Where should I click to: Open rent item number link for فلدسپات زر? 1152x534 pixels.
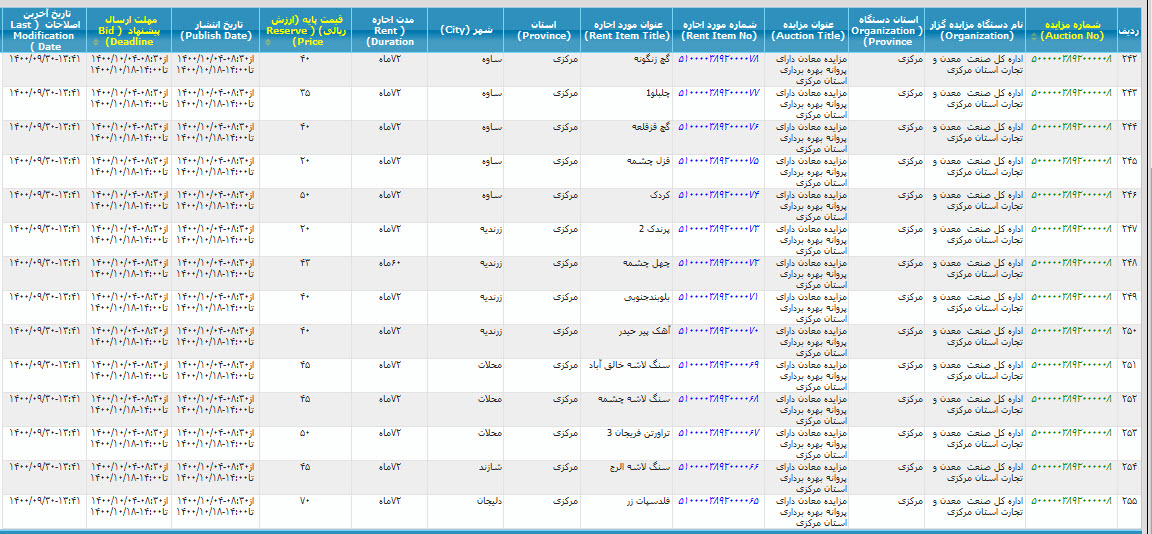pyautogui.click(x=719, y=501)
